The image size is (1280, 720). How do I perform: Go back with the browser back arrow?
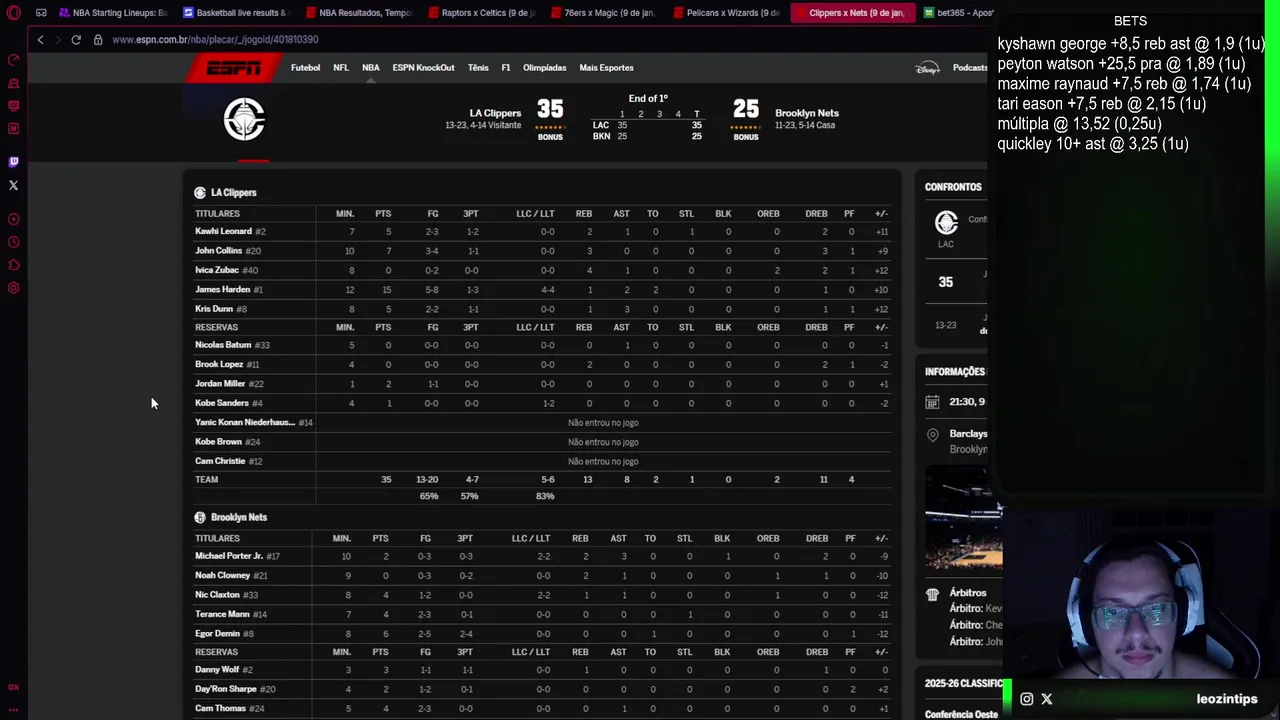pos(40,40)
